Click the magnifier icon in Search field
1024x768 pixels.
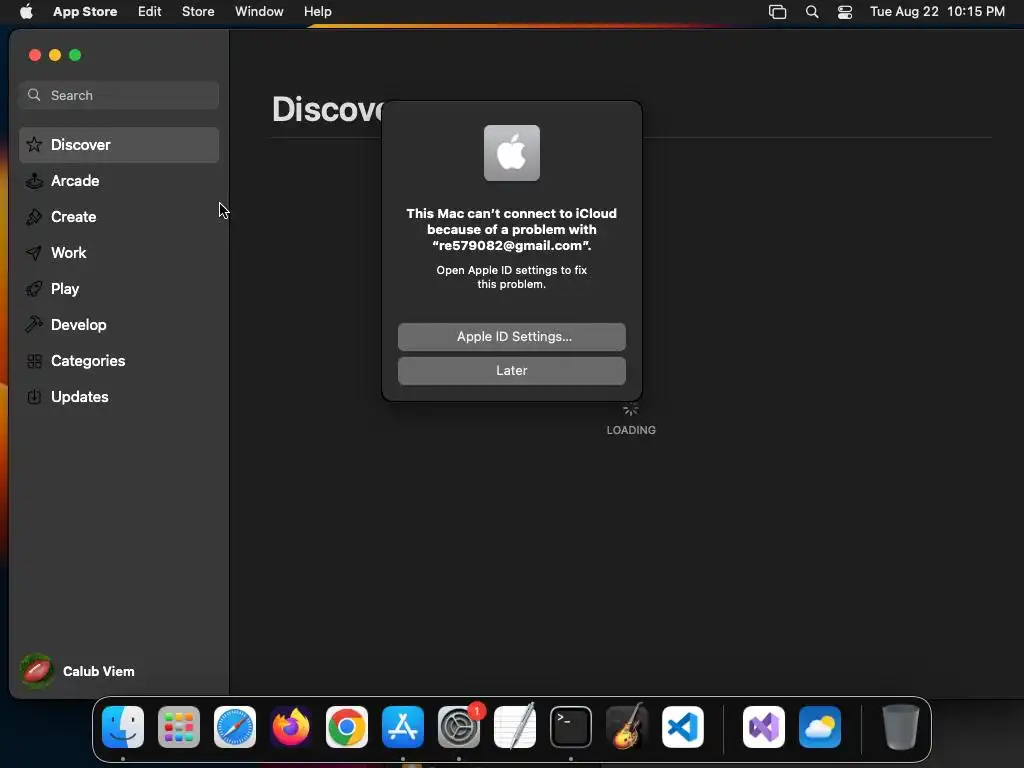(34, 95)
